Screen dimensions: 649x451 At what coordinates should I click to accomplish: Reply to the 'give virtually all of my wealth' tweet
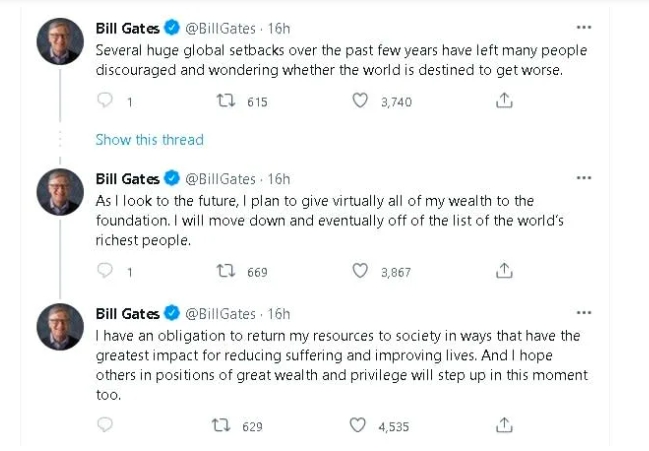104,270
